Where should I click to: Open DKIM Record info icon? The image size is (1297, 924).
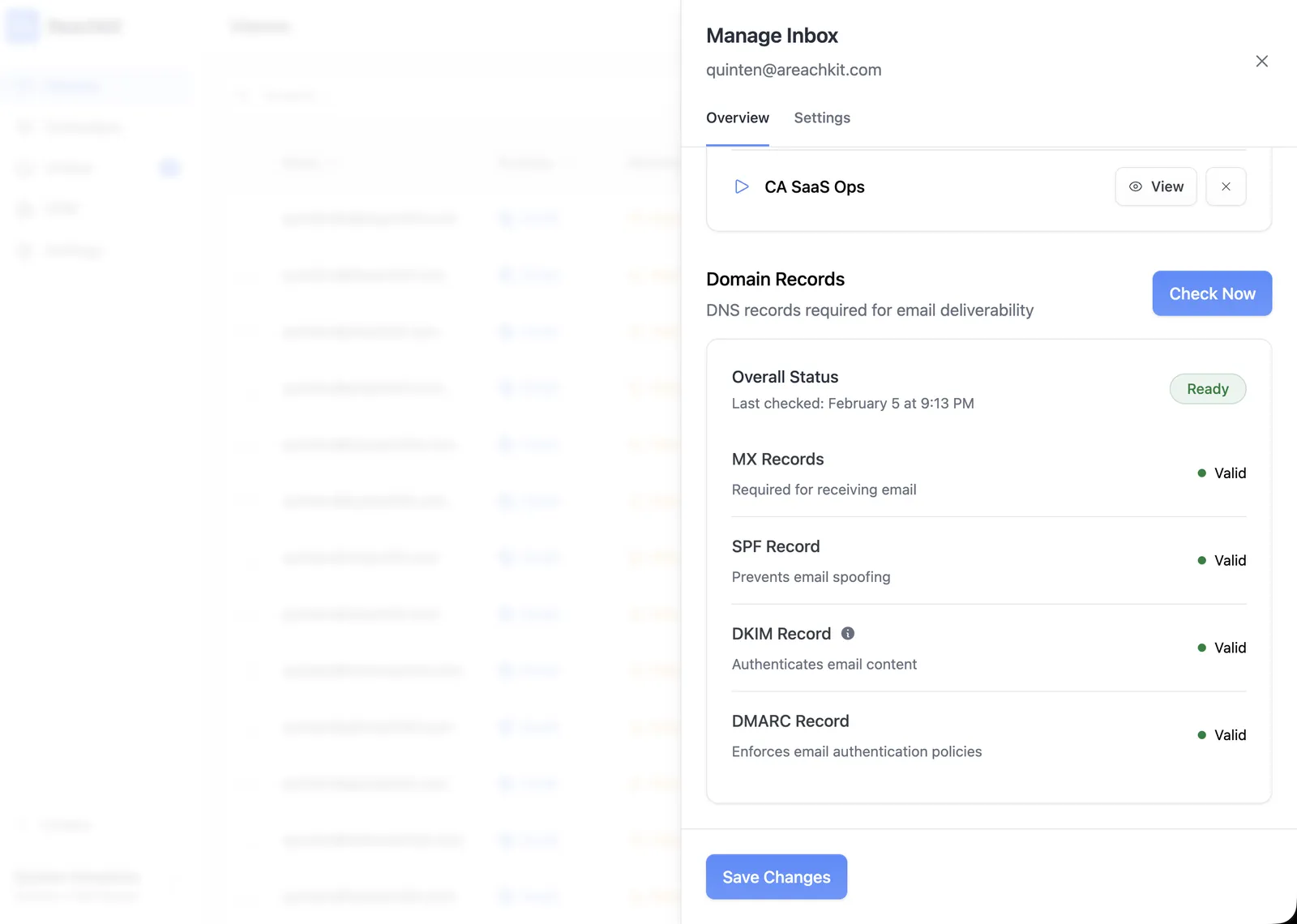pos(848,633)
